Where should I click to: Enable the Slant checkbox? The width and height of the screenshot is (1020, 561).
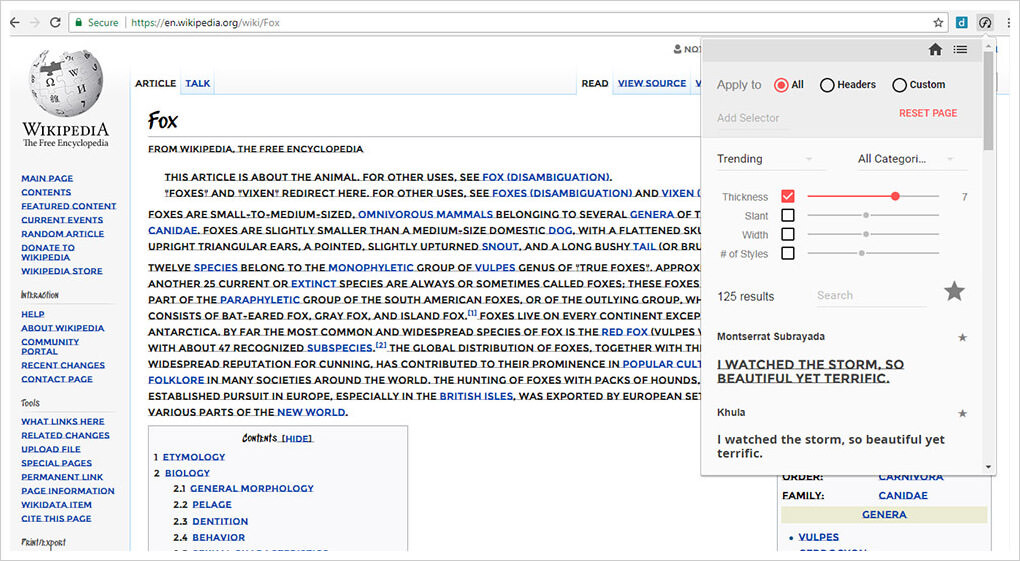tap(788, 216)
